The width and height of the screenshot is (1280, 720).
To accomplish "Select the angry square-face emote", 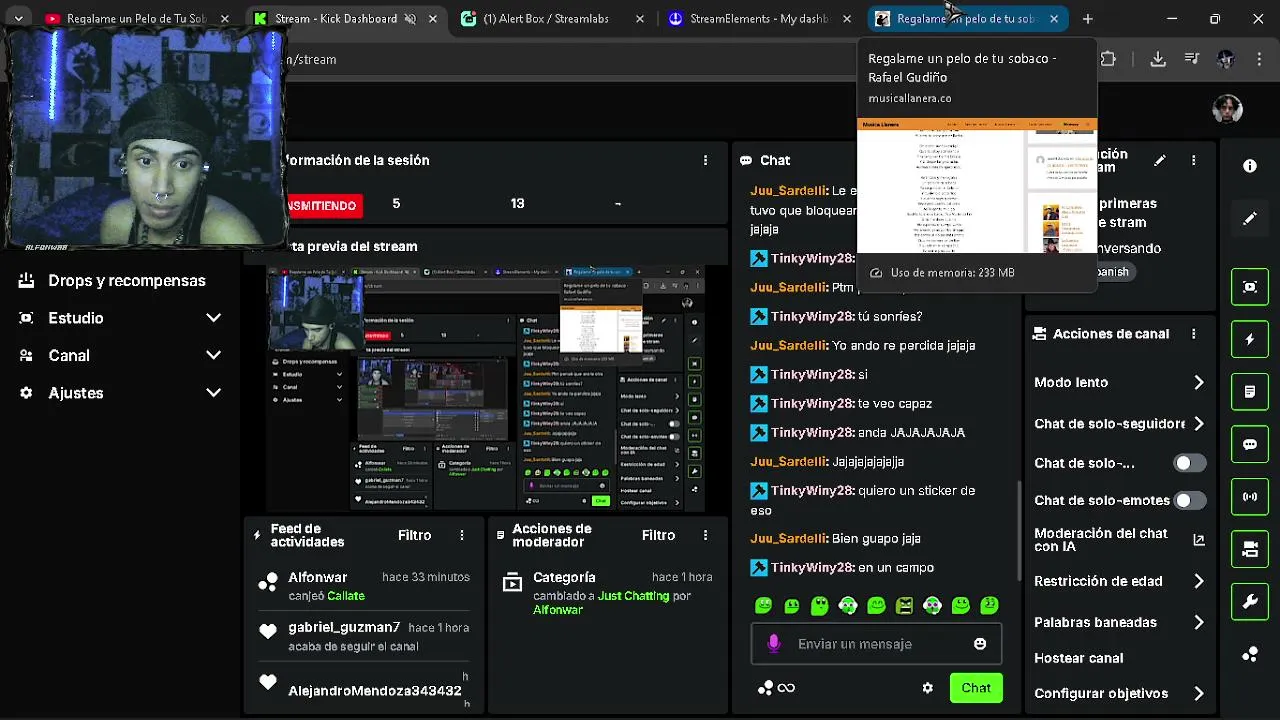I will click(904, 605).
